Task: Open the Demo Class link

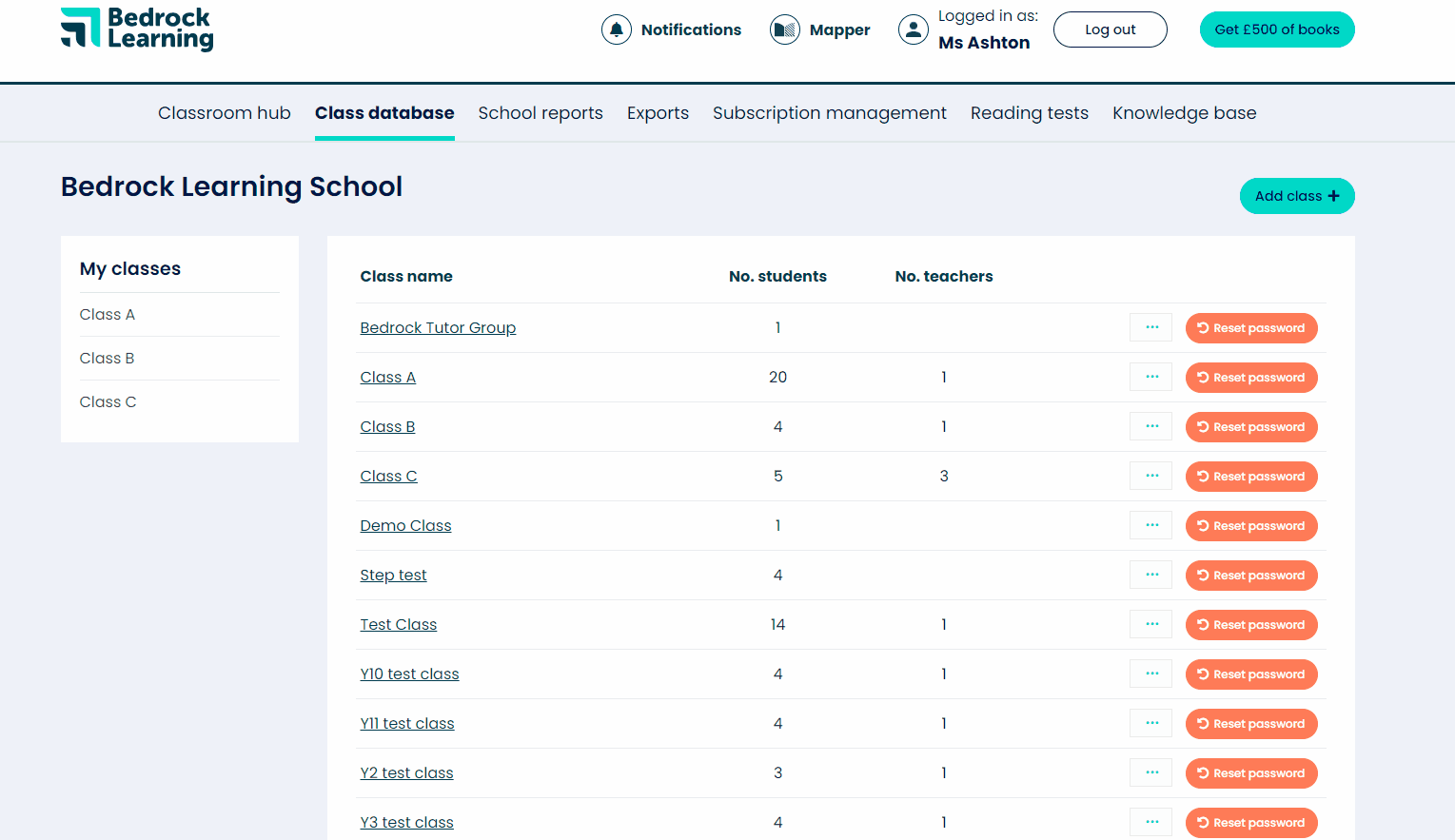Action: 405,525
